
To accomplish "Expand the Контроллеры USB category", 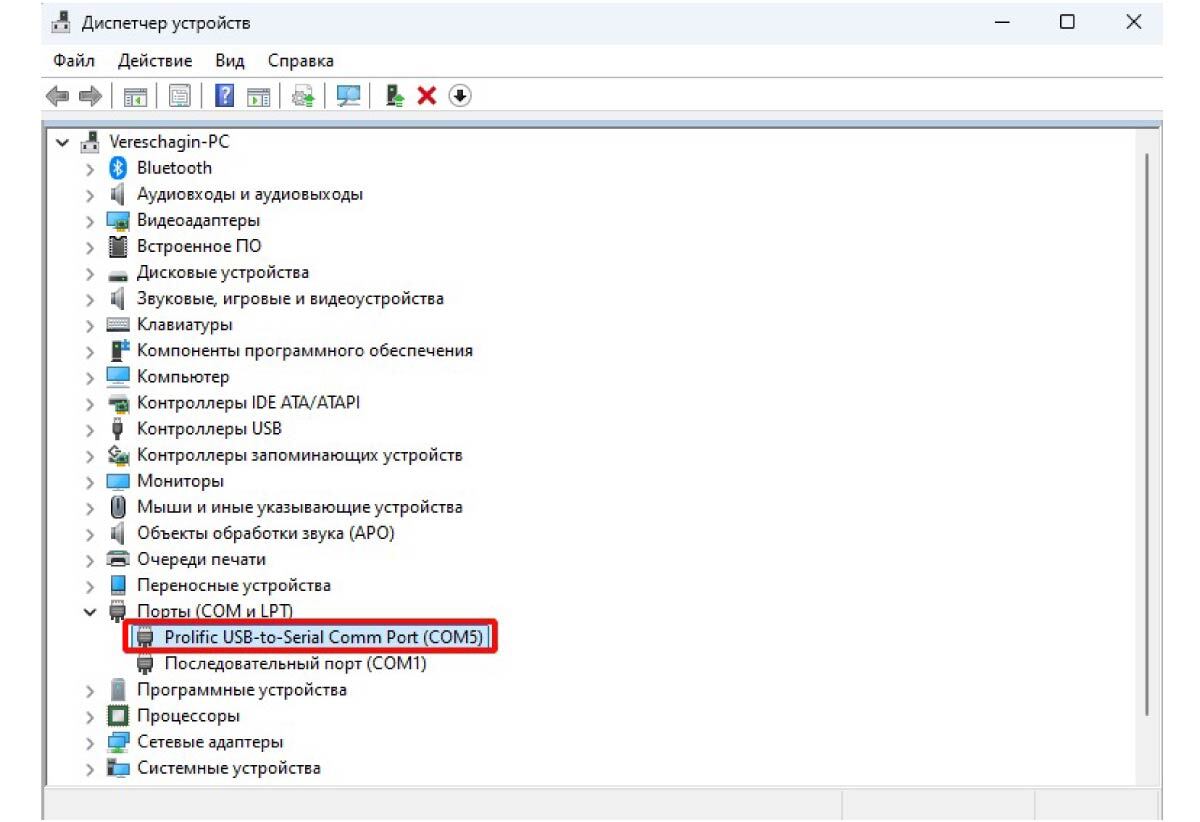I will [91, 429].
